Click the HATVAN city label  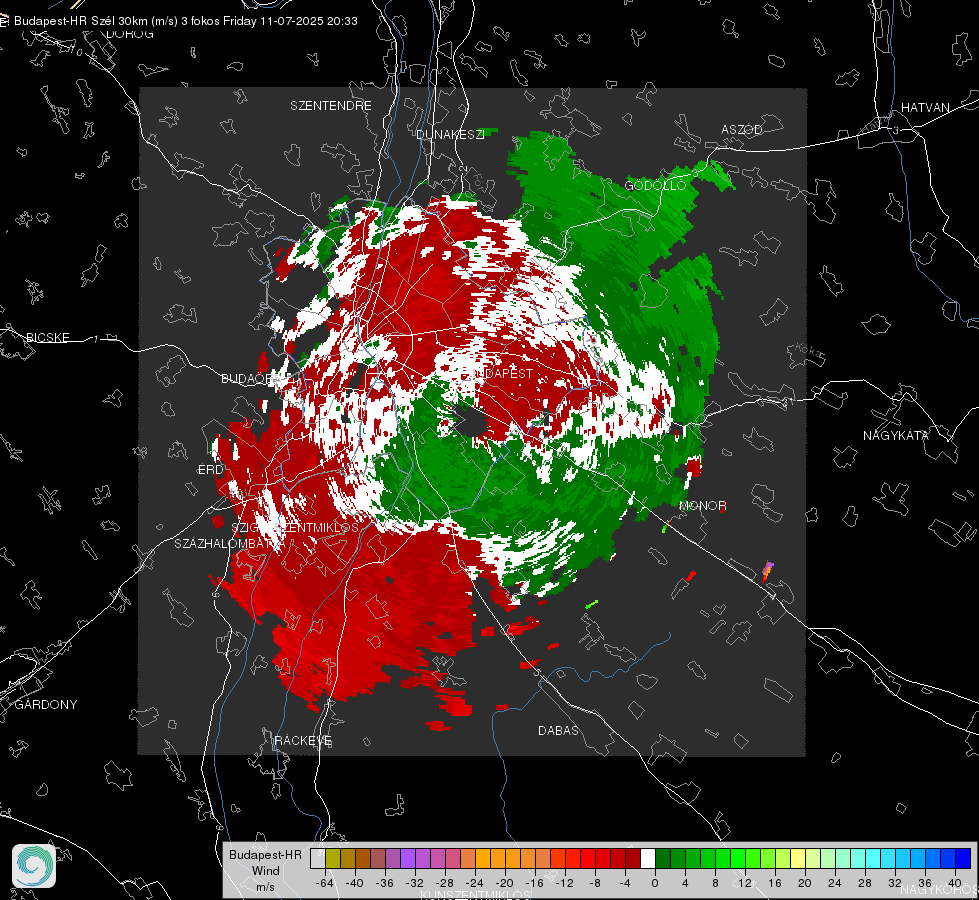point(925,107)
